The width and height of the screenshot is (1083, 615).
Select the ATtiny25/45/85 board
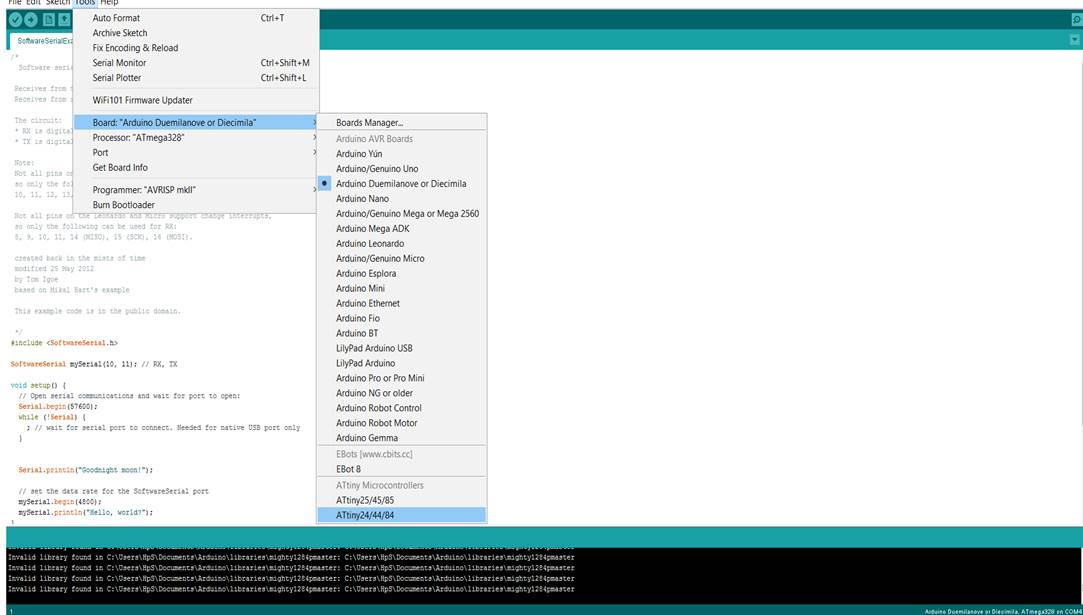pyautogui.click(x=401, y=500)
